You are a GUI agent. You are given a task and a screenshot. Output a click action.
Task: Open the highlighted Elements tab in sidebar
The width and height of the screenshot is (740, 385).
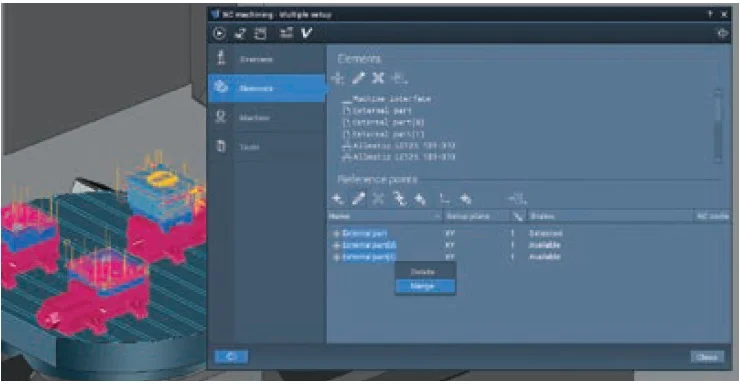pos(267,88)
